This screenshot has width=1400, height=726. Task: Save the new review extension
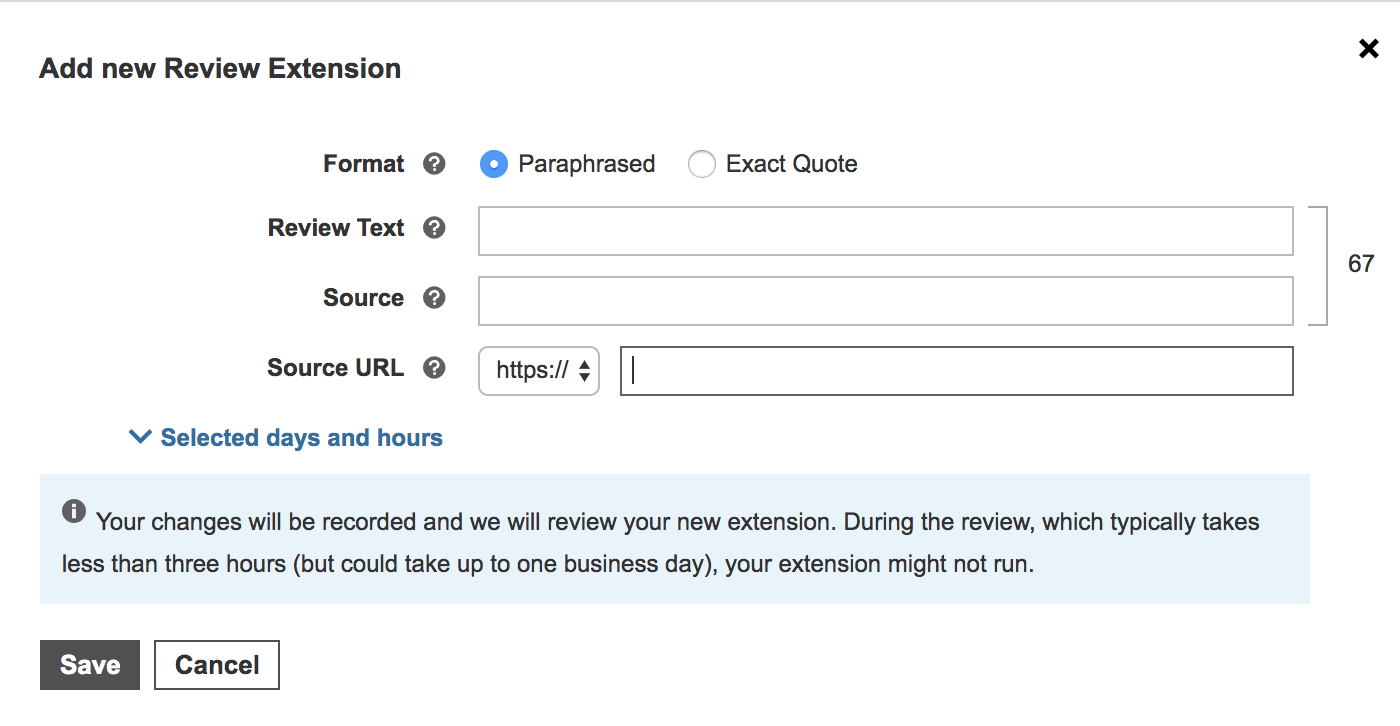tap(90, 665)
